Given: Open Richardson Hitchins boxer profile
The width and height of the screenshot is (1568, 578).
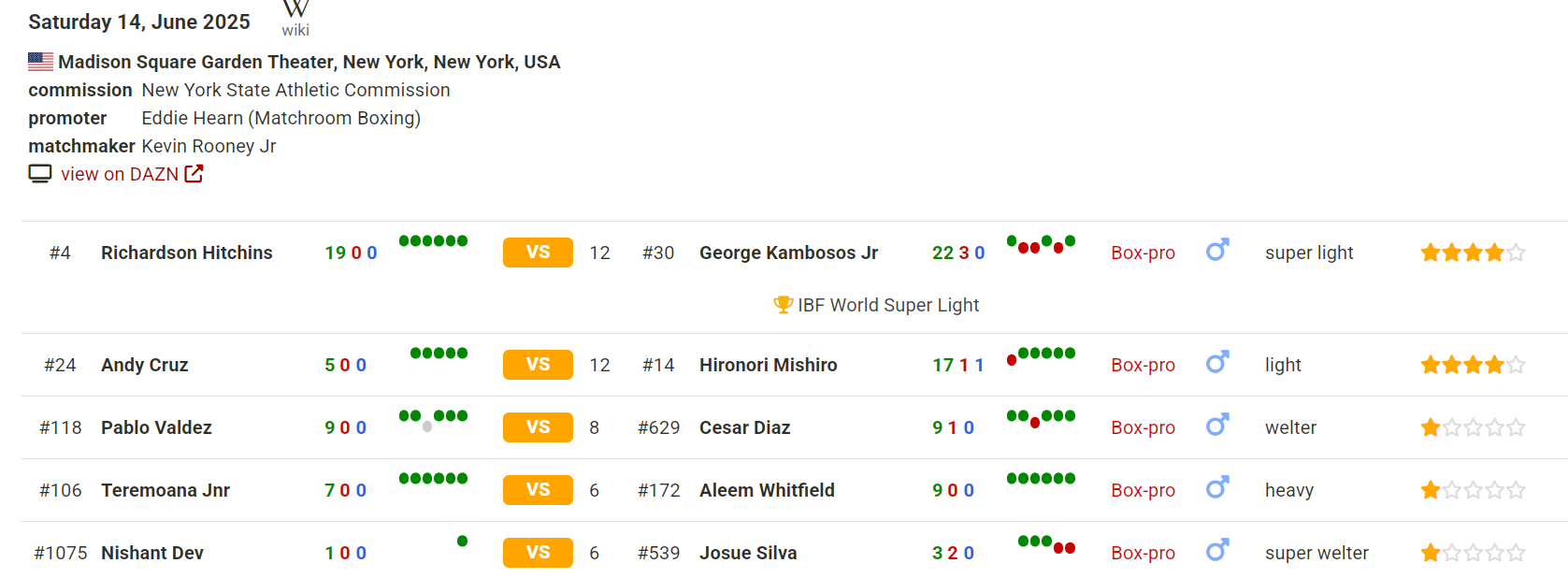Looking at the screenshot, I should tap(187, 253).
